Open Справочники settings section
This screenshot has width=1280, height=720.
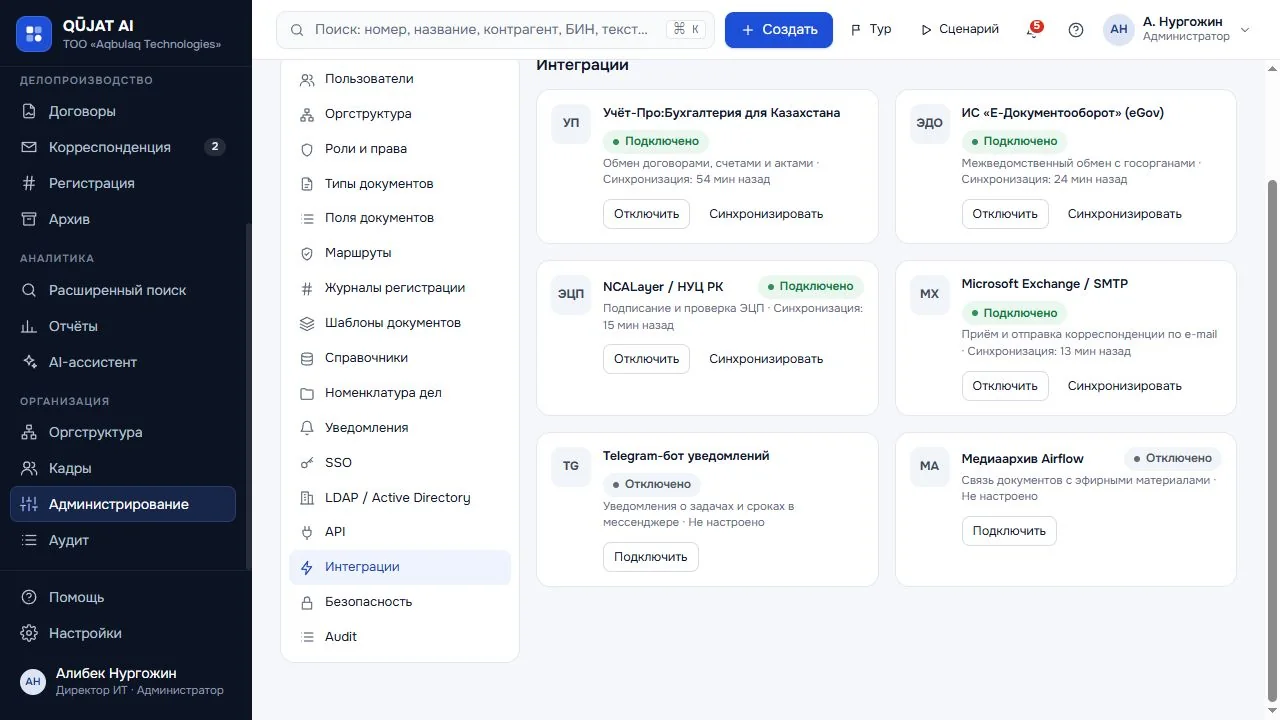[400, 358]
